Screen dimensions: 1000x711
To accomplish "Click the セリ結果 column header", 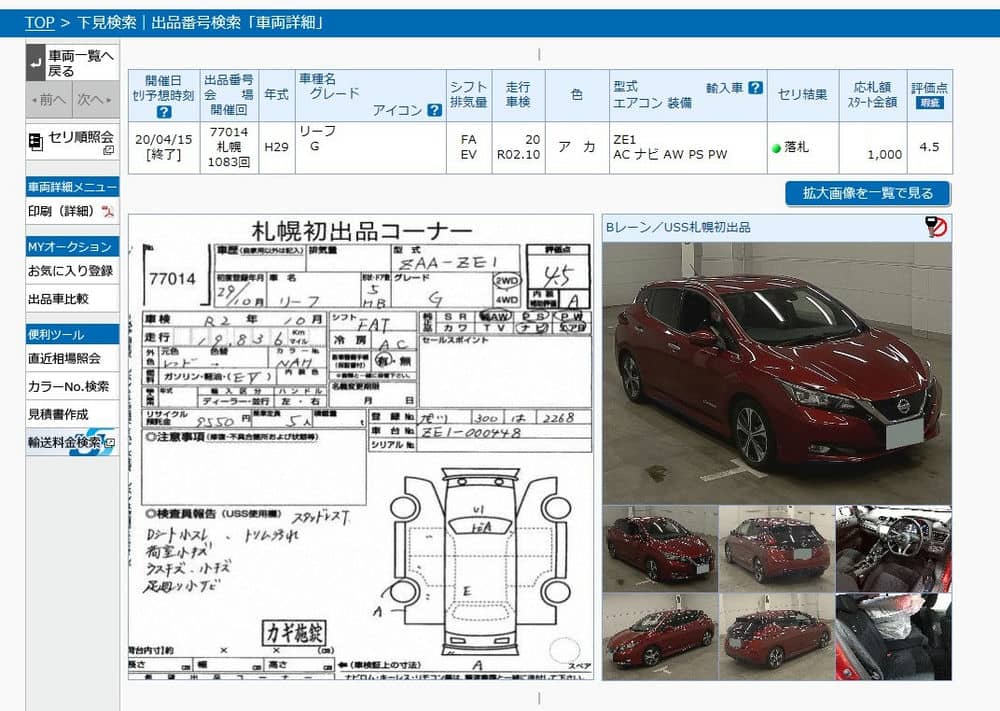I will pos(803,95).
